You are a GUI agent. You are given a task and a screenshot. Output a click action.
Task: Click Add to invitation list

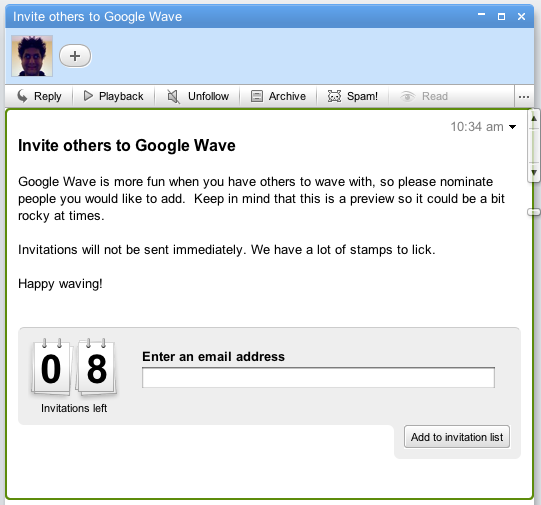457,437
